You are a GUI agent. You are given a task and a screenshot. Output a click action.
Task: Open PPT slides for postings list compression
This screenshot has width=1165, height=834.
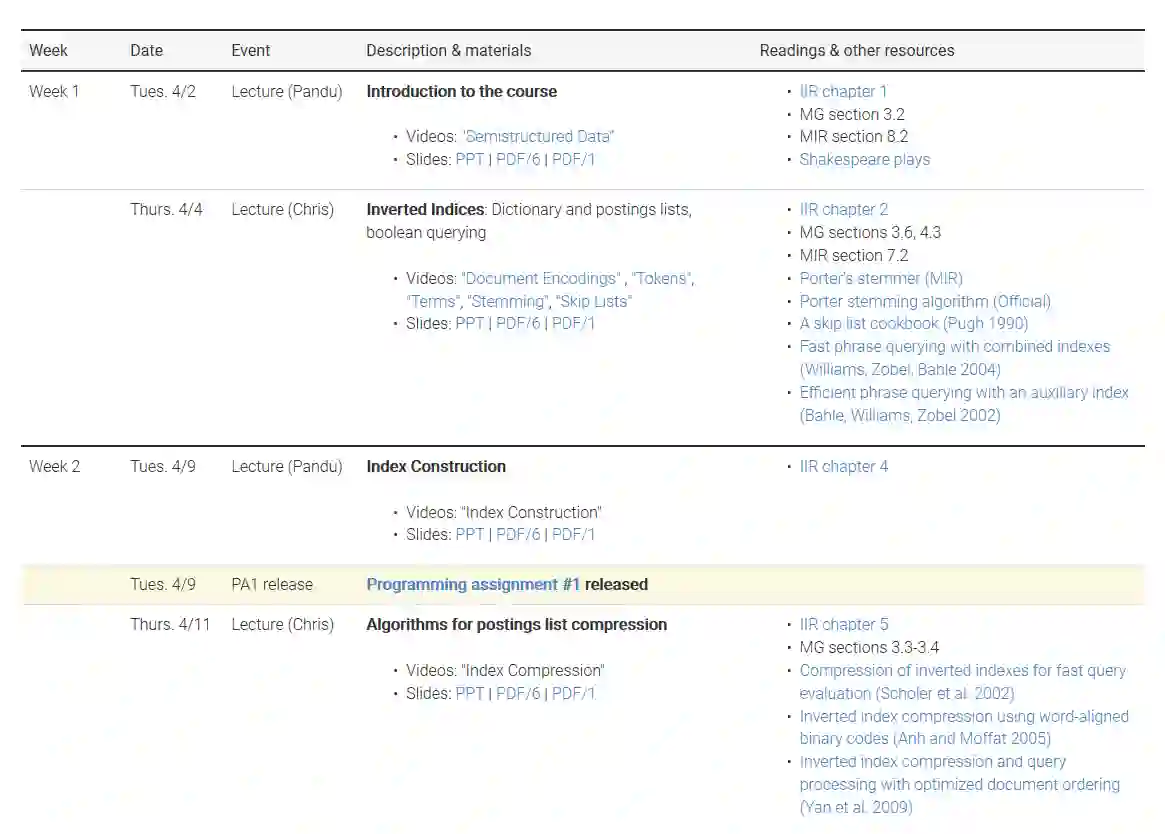[469, 693]
